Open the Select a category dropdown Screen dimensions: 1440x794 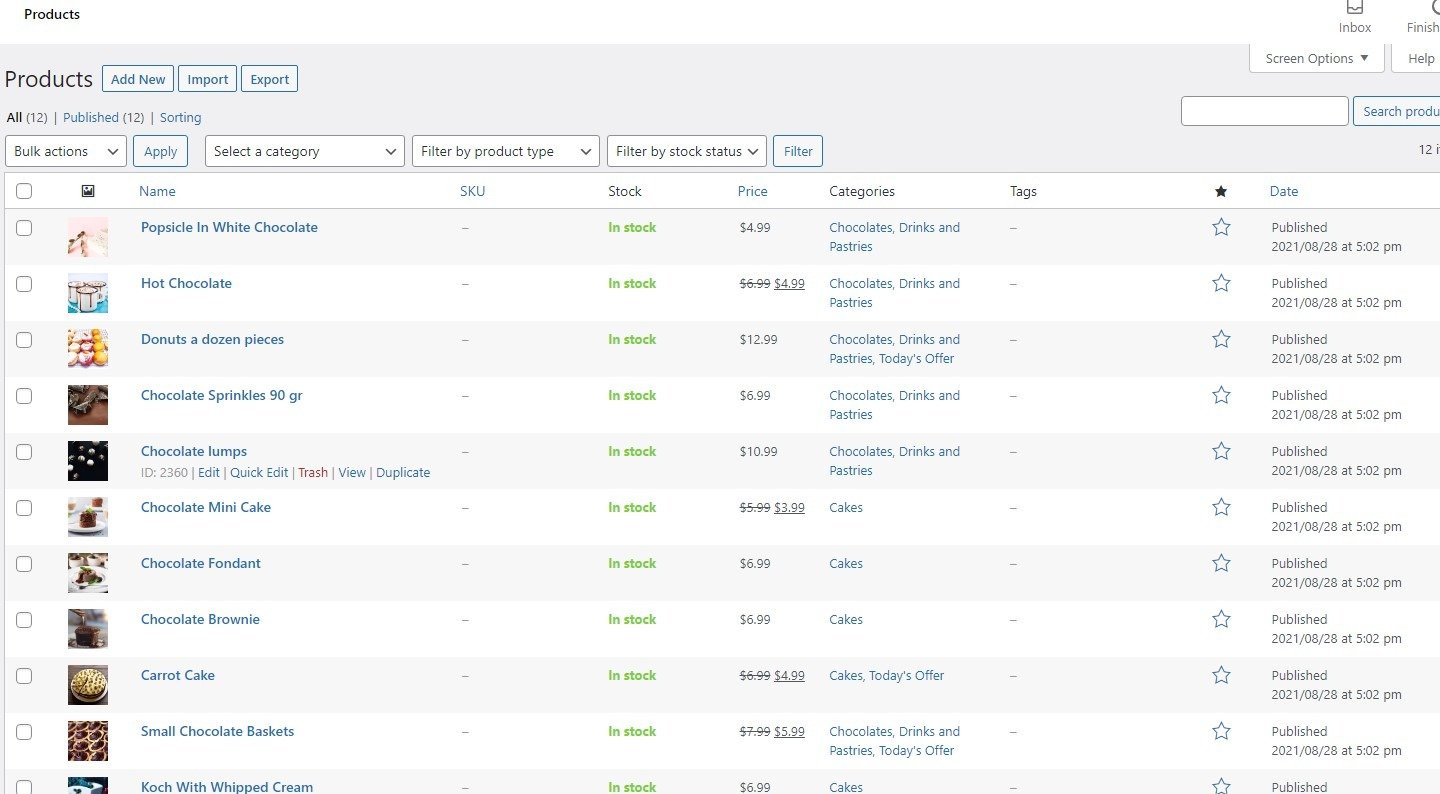click(305, 151)
